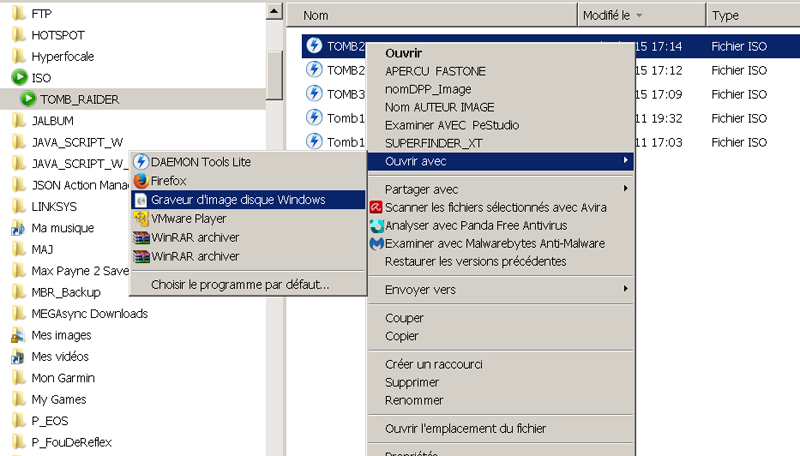Viewport: 800px width, 456px height.
Task: Click the JALBUM folder icon
Action: tap(18, 120)
